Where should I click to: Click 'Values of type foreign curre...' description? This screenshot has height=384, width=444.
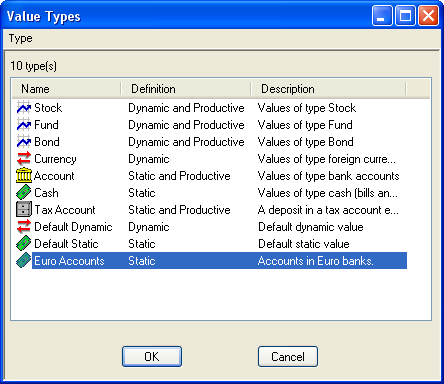(x=327, y=159)
